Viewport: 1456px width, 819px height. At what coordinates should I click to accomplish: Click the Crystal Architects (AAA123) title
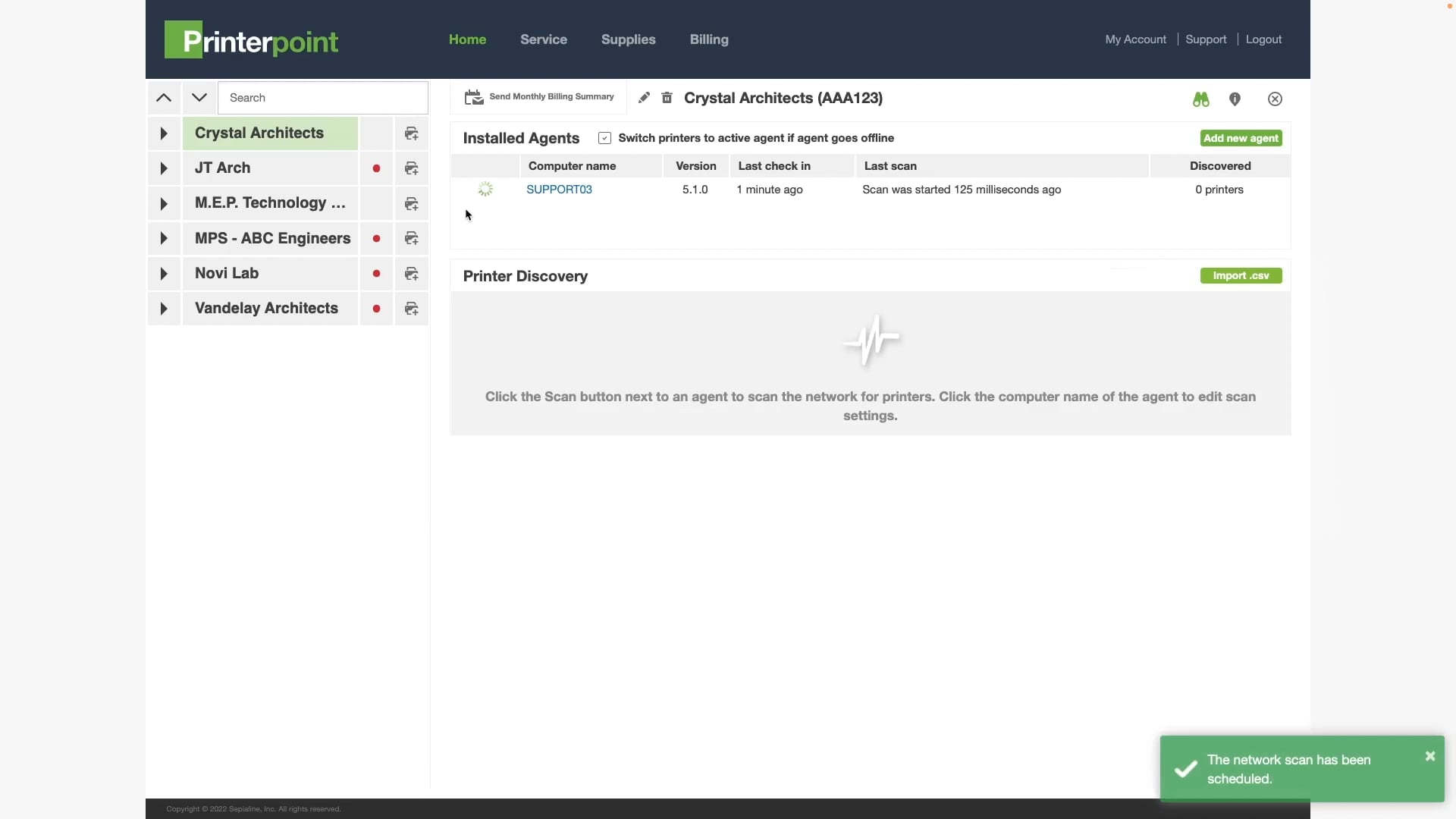coord(783,98)
